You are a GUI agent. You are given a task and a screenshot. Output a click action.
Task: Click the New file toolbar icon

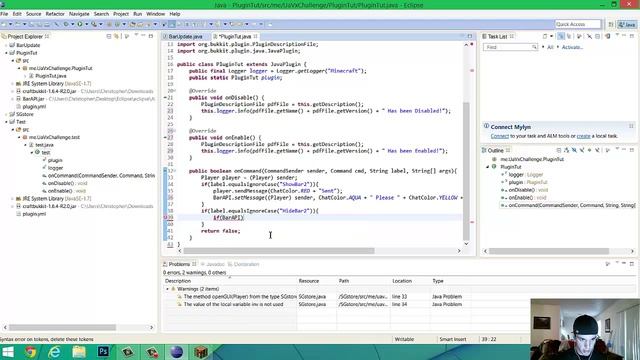coord(4,24)
